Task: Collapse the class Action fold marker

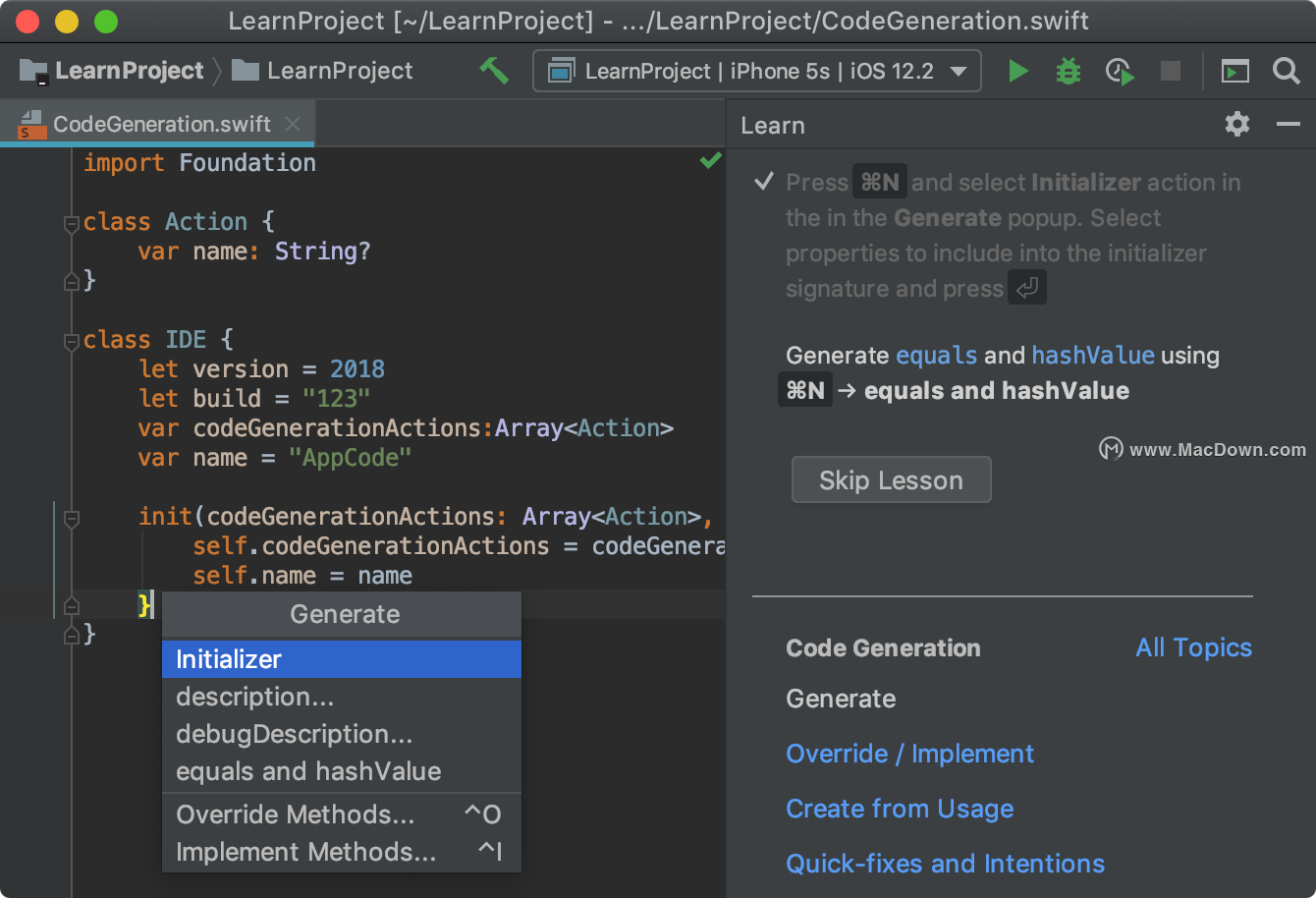Action: pos(71,224)
